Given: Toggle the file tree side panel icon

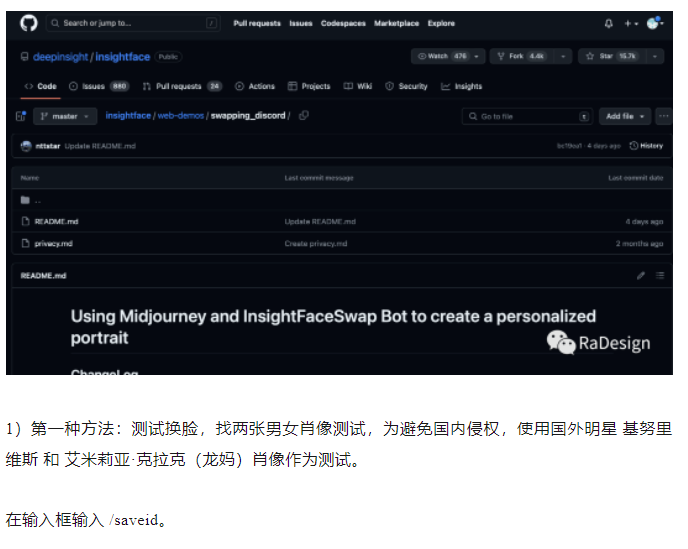Looking at the screenshot, I should click(x=21, y=116).
